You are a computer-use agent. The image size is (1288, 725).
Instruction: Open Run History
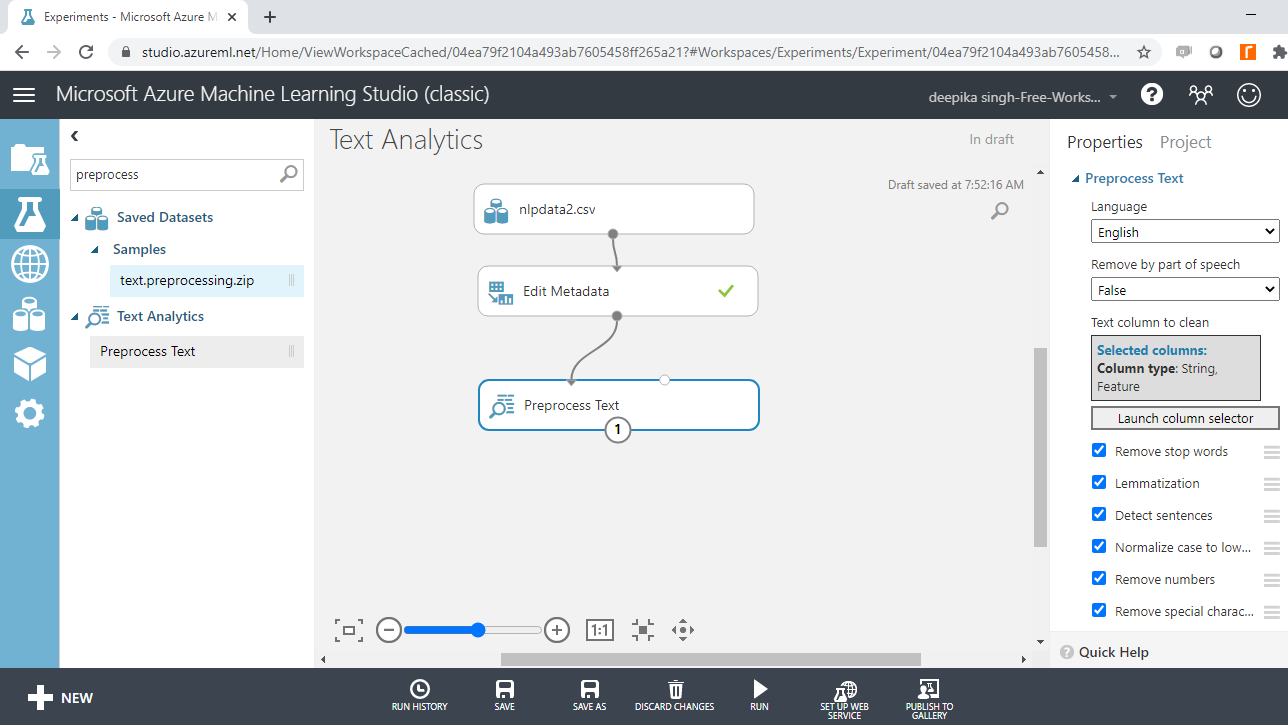pyautogui.click(x=420, y=695)
